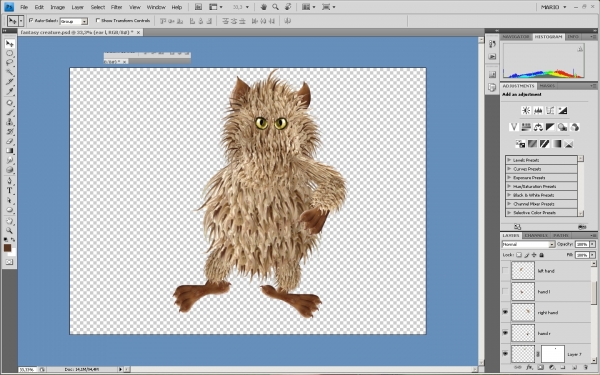This screenshot has width=600, height=375.
Task: Open the Image menu
Action: (57, 7)
